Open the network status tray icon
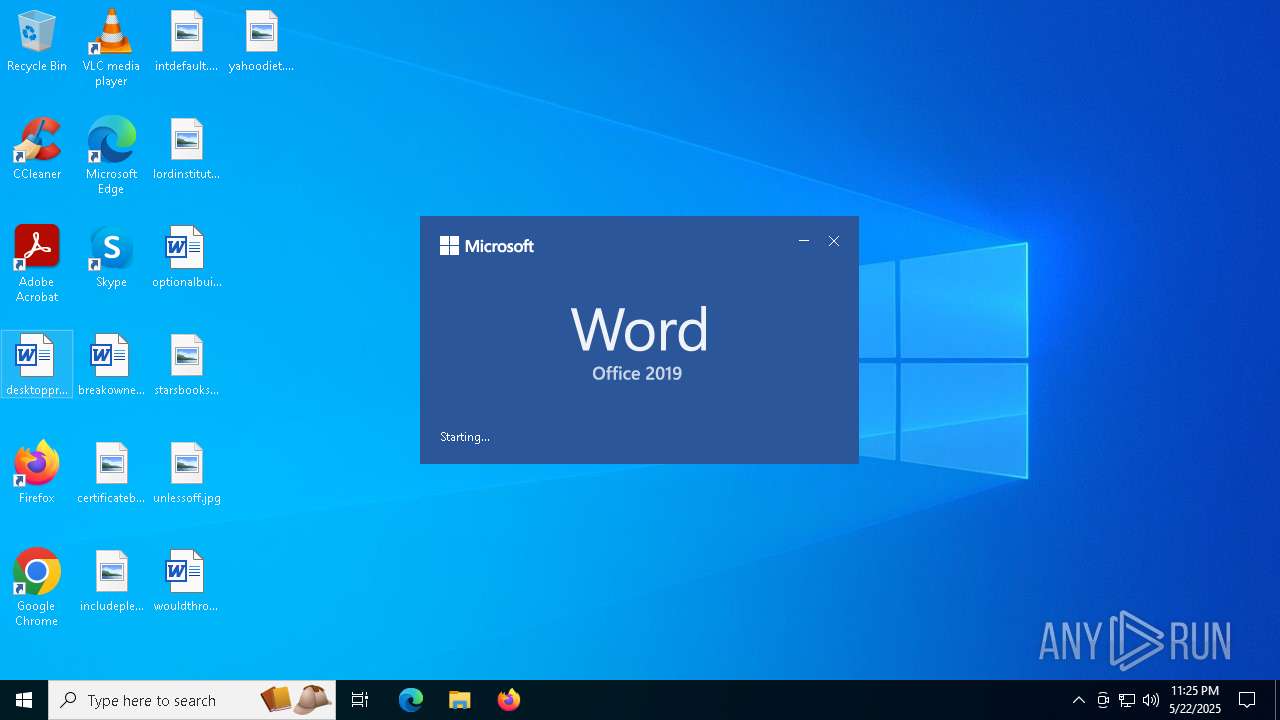This screenshot has height=720, width=1280. pyautogui.click(x=1127, y=700)
